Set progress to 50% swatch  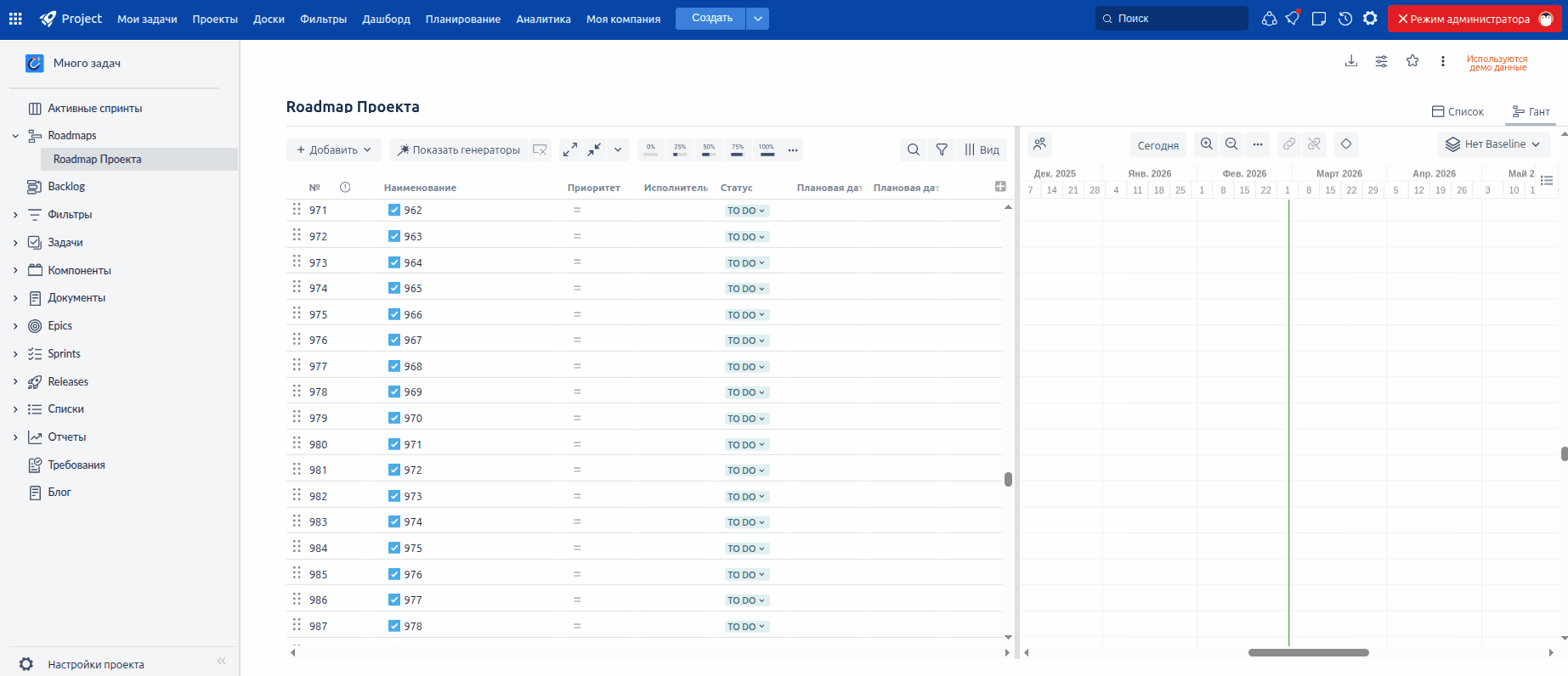click(709, 149)
